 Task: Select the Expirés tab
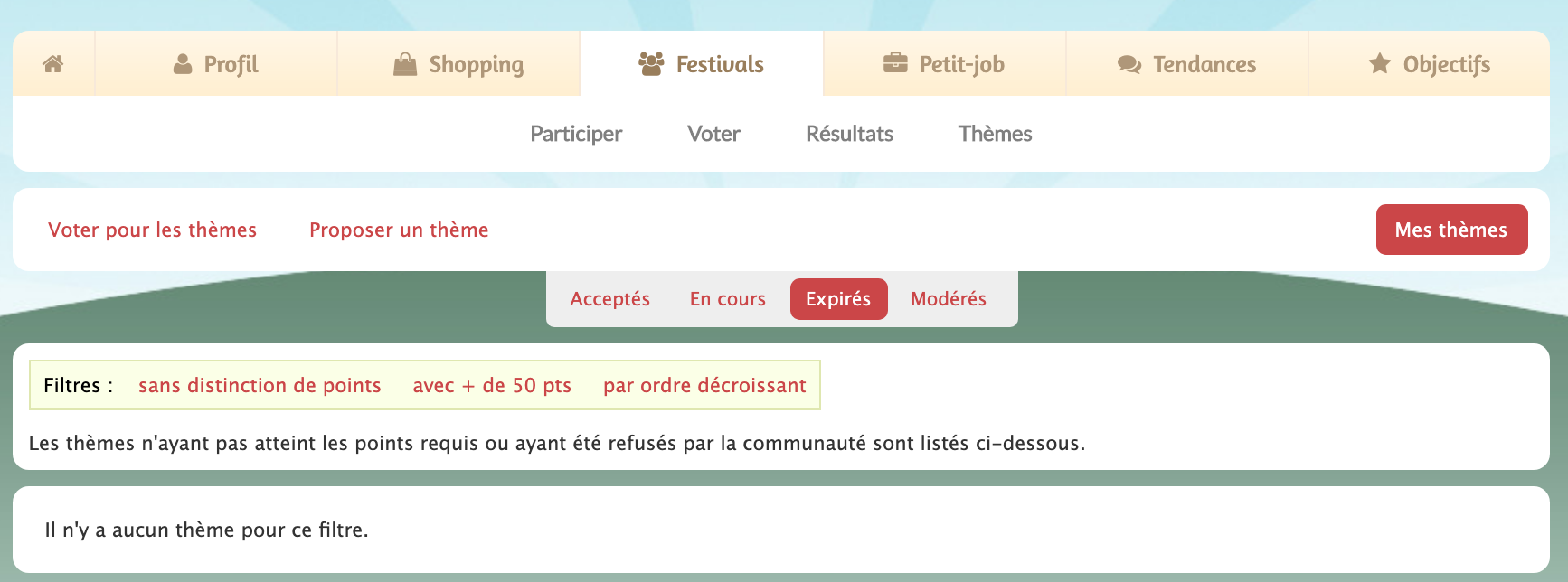[838, 299]
